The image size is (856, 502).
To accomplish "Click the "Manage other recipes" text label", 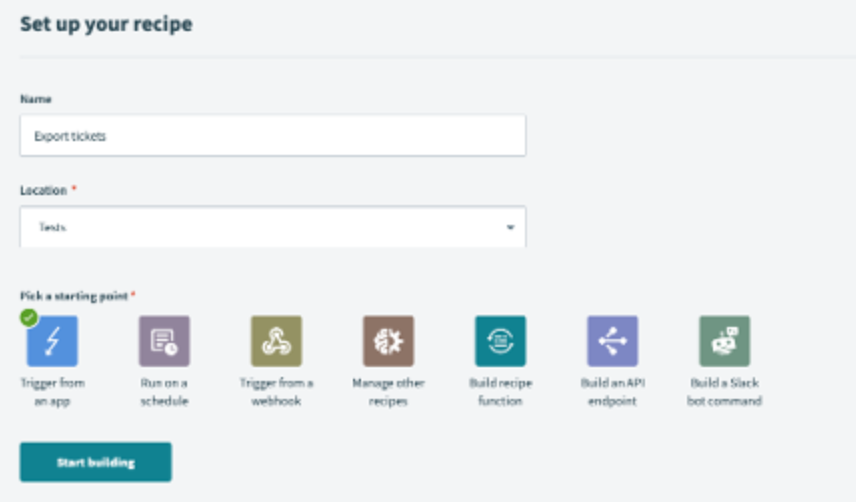I will tap(388, 392).
